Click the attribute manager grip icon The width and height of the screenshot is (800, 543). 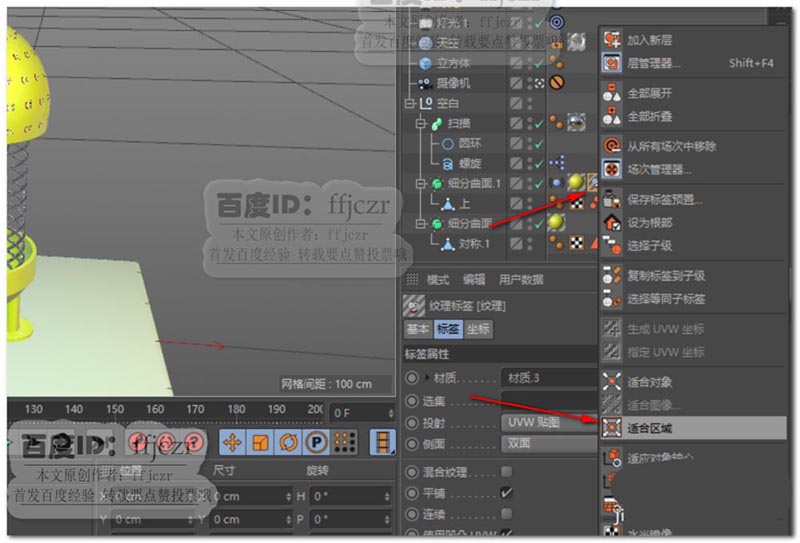coord(412,279)
